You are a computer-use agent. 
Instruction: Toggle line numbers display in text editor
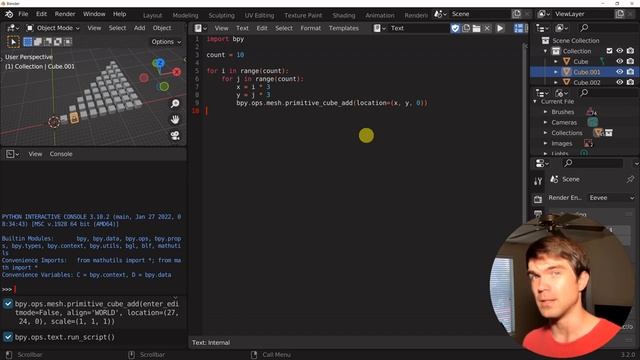coord(518,28)
